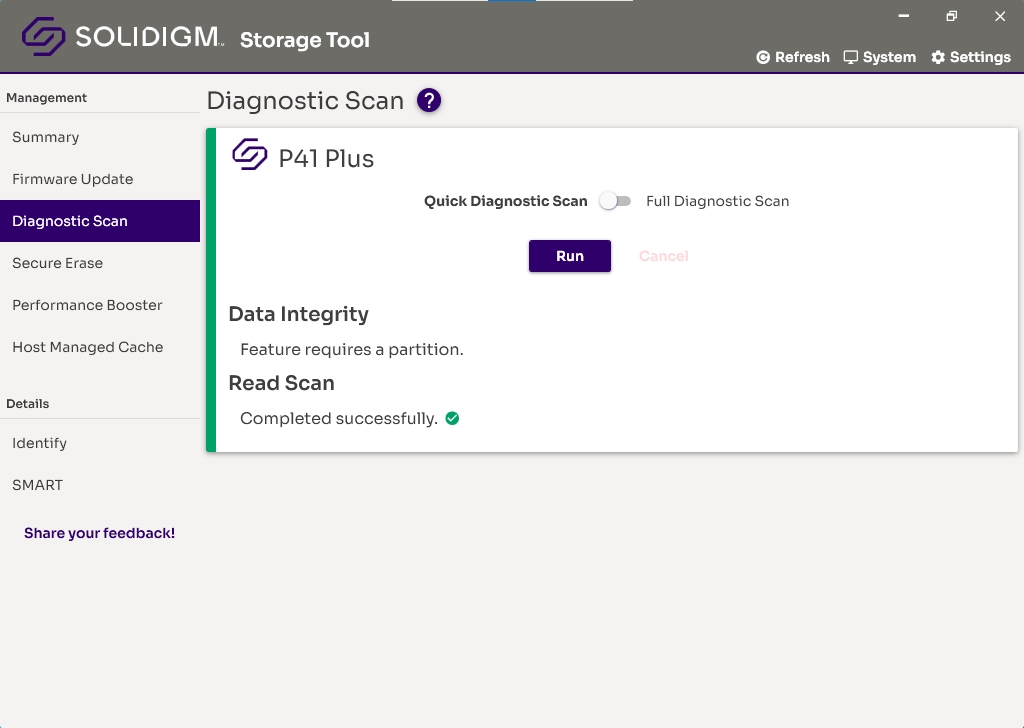Screen dimensions: 1024x728
Task: View the Identify details page
Action: 100,443
